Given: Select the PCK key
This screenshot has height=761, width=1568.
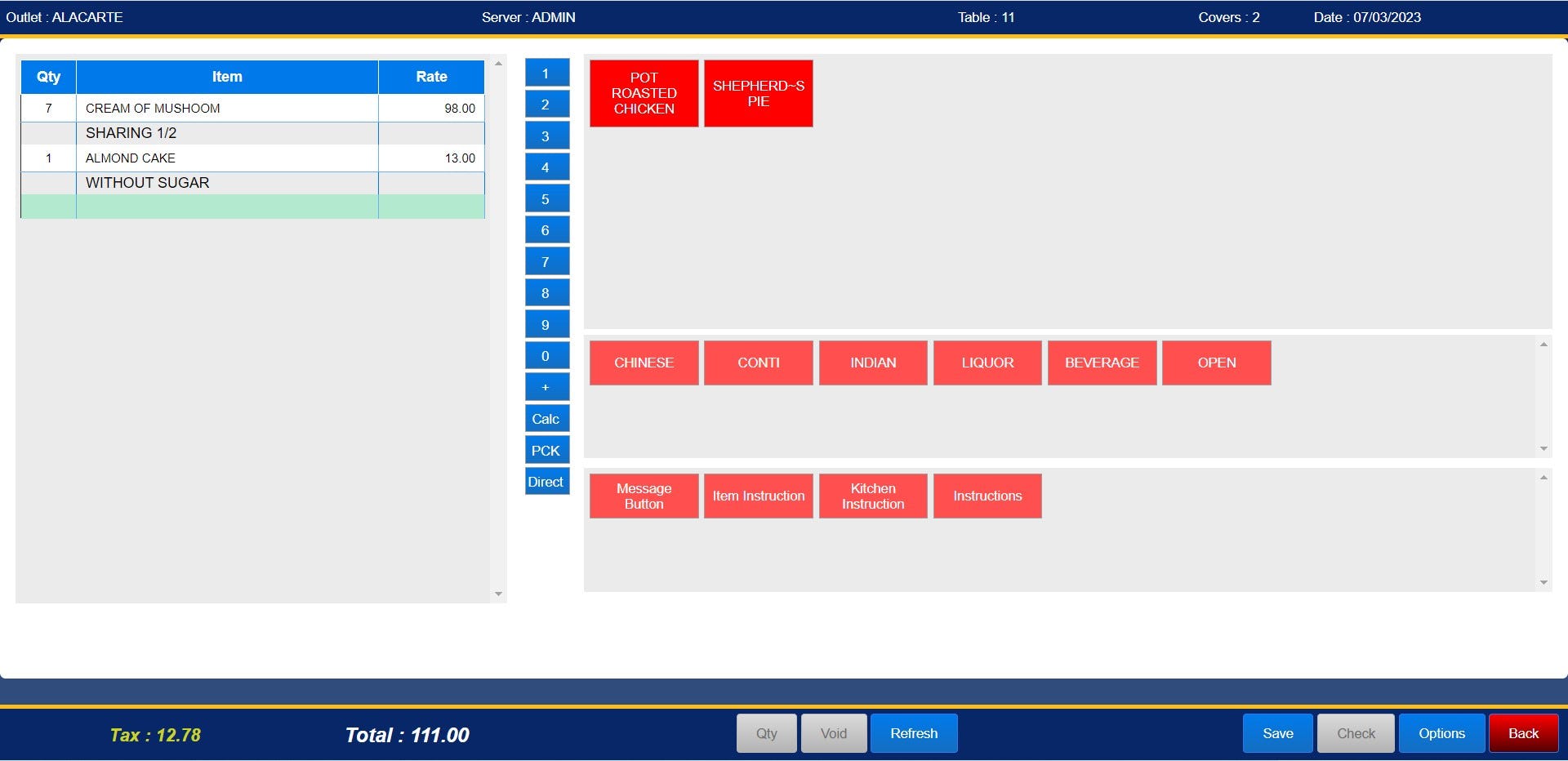Looking at the screenshot, I should (546, 449).
